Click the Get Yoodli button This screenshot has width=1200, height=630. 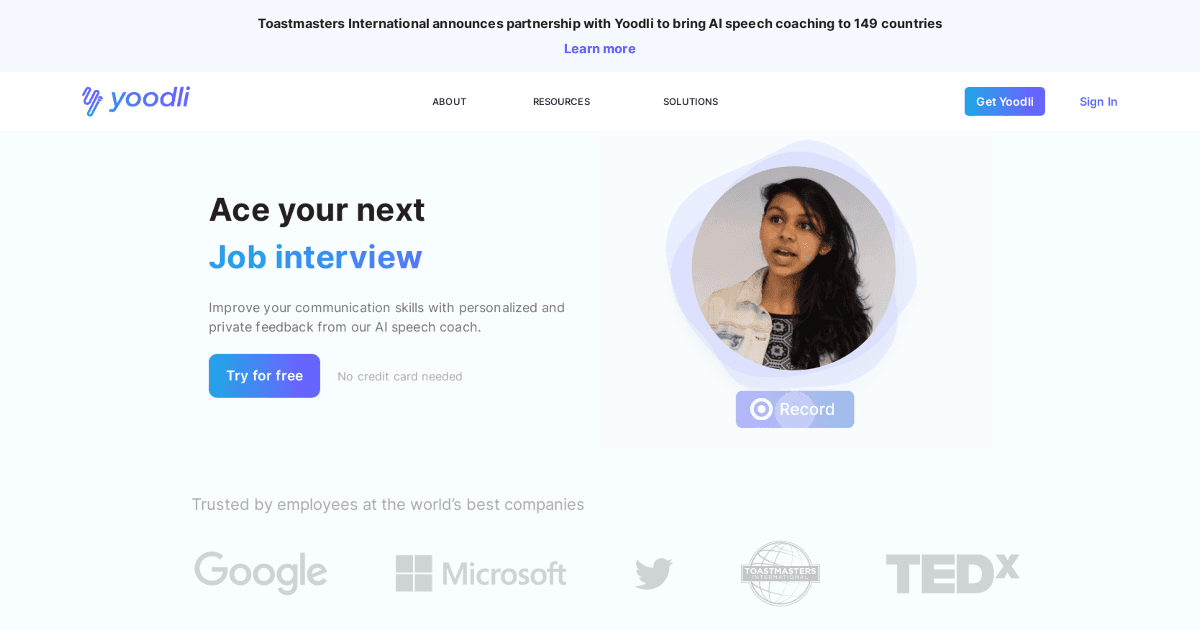click(x=1004, y=101)
